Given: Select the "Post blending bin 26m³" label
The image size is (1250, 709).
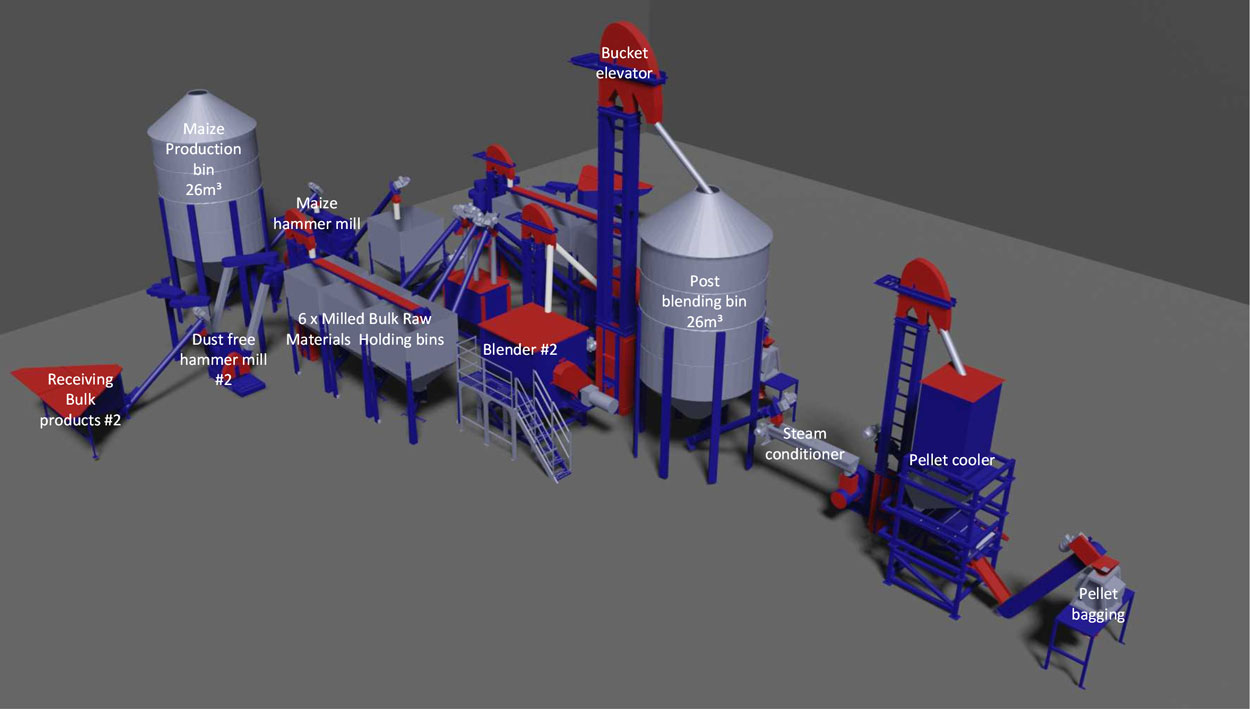Looking at the screenshot, I should point(704,301).
